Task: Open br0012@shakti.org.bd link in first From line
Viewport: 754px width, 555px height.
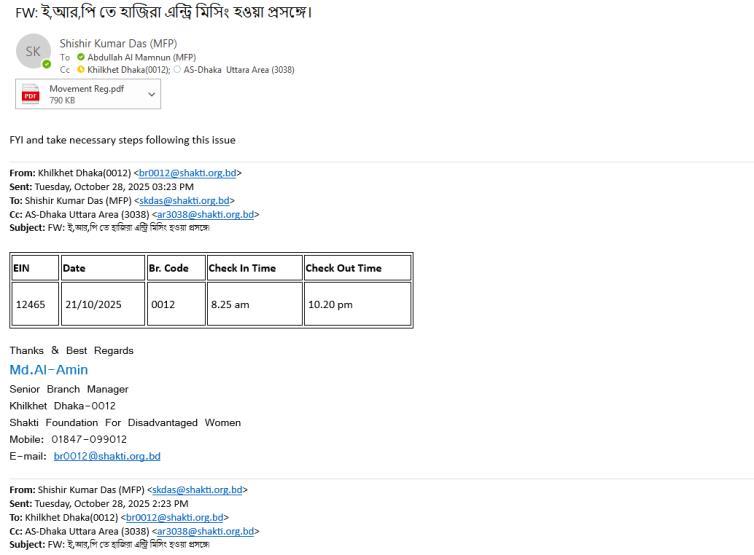Action: coord(187,173)
